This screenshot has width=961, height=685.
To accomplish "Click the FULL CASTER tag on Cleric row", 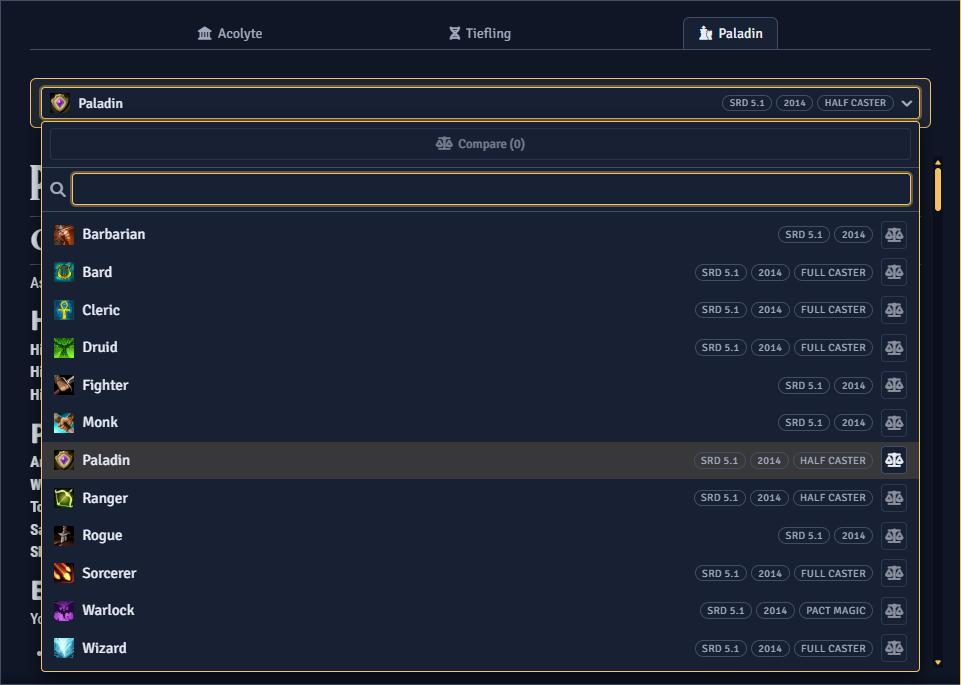I will pyautogui.click(x=833, y=310).
